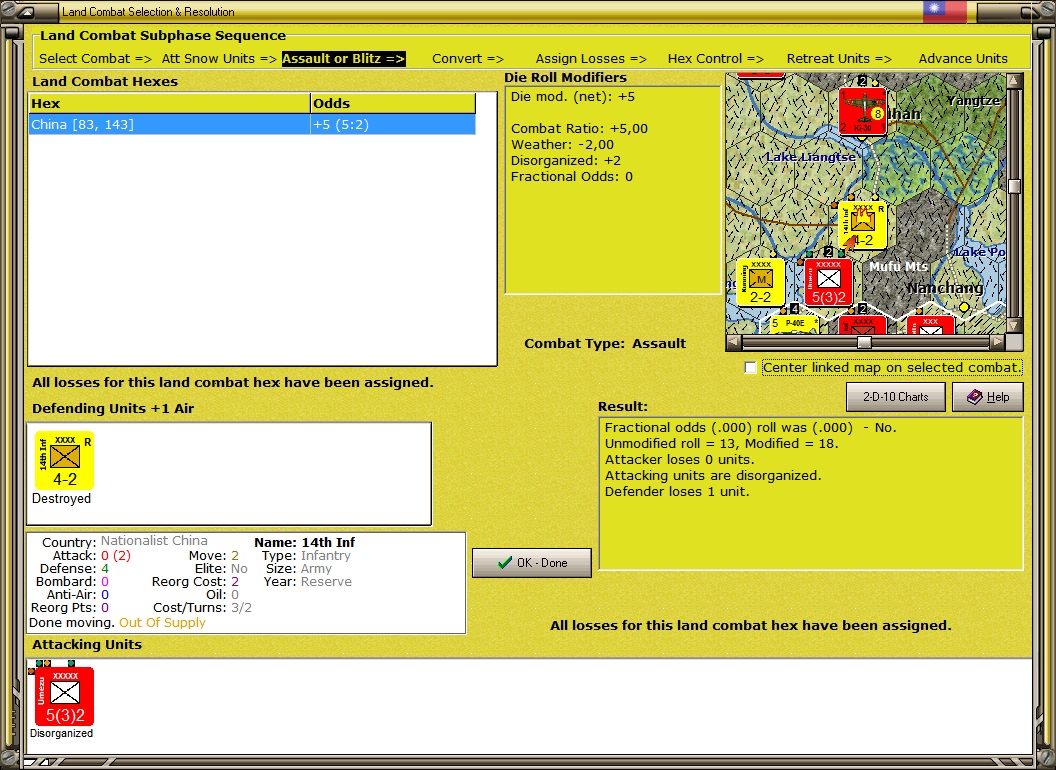Click the Attacking units are disorganized line
1056x770 pixels.
coord(713,476)
